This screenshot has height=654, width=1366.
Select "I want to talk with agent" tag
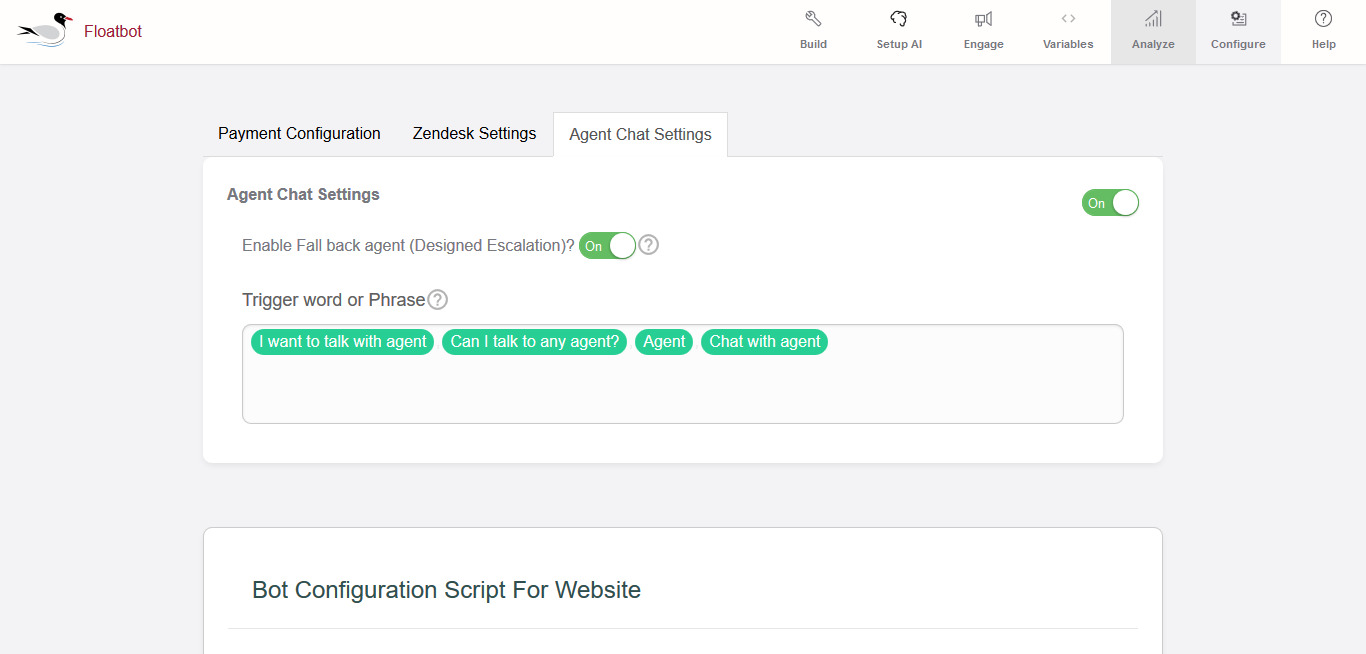coord(343,342)
